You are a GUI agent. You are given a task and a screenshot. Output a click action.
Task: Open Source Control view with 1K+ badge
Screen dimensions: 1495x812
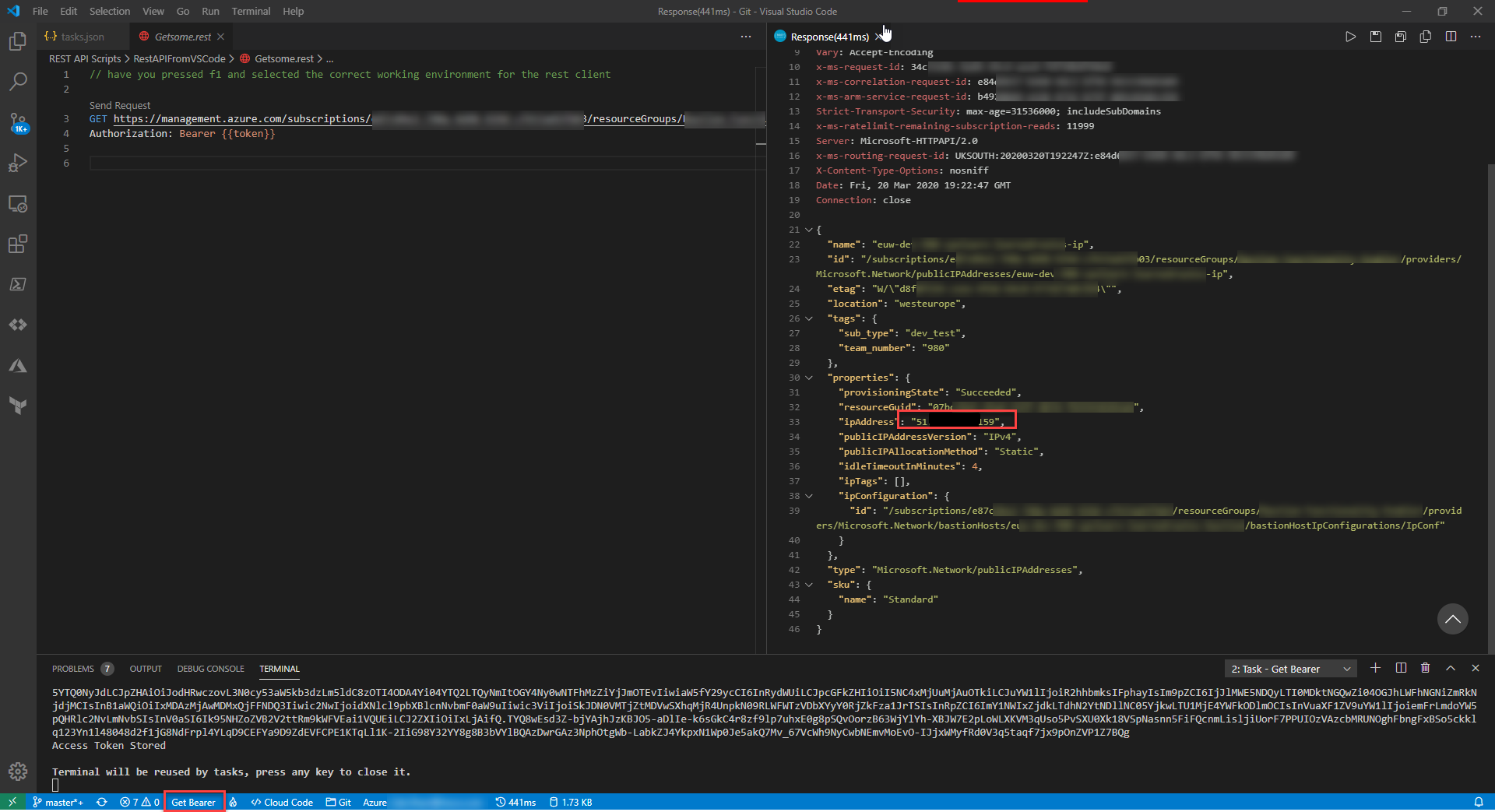[18, 122]
